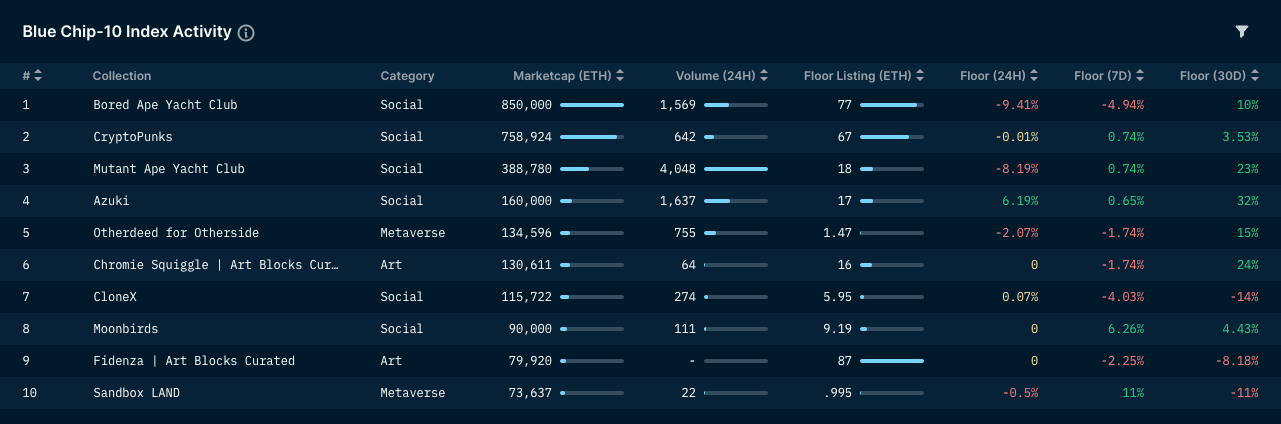Click volume value 4,048 for Mutant Ape

tap(678, 169)
